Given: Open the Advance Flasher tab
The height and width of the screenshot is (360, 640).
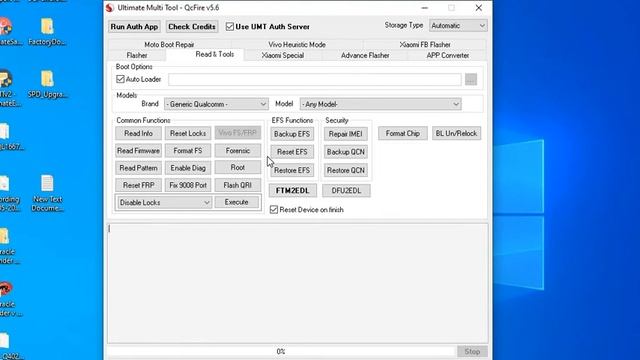Looking at the screenshot, I should (365, 55).
